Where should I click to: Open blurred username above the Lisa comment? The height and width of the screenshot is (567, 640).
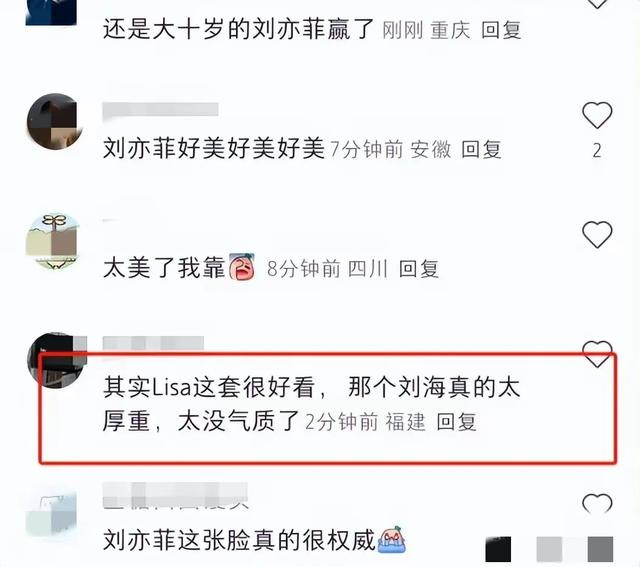coord(153,343)
